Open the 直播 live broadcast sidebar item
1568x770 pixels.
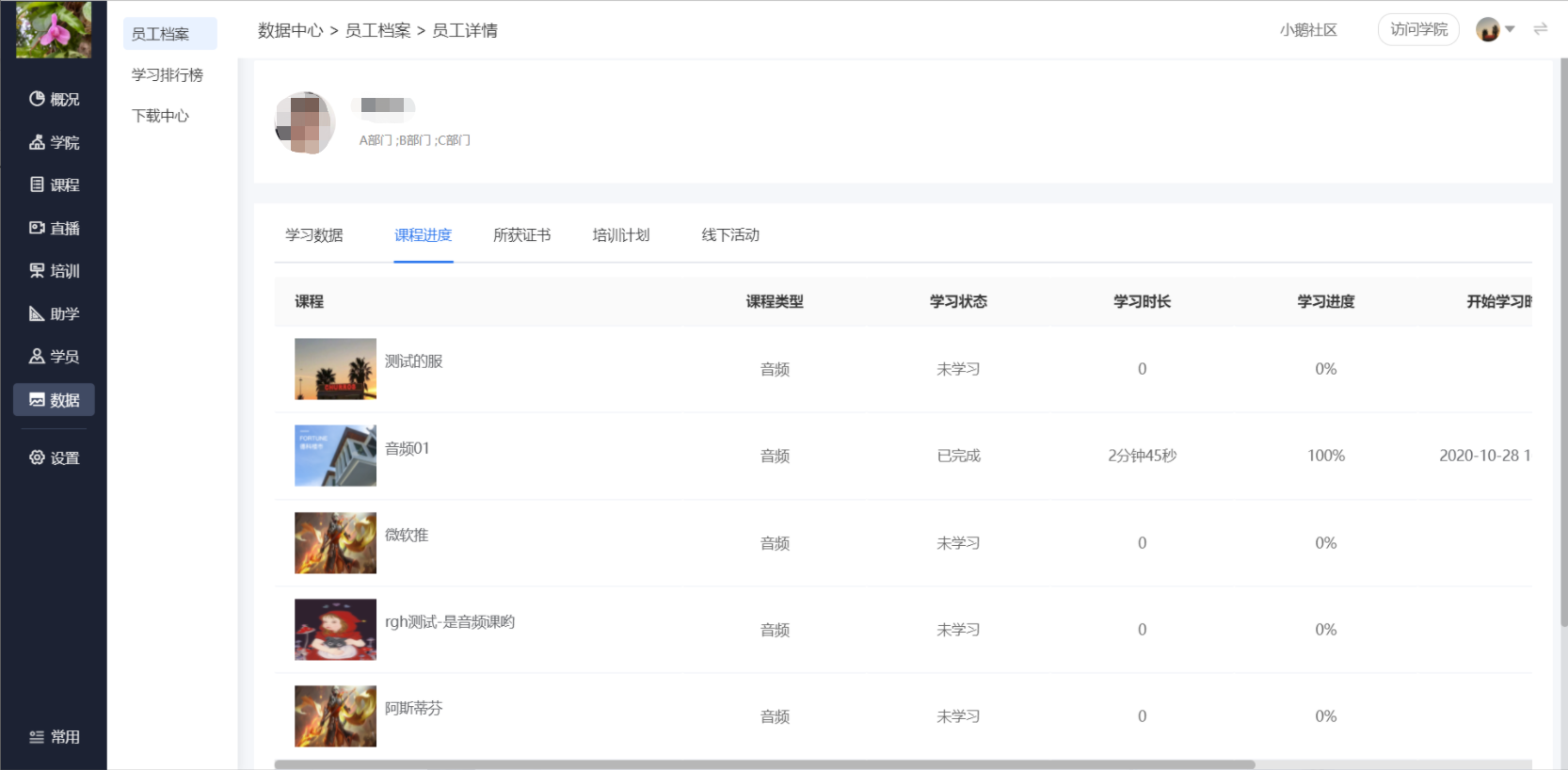coord(54,228)
